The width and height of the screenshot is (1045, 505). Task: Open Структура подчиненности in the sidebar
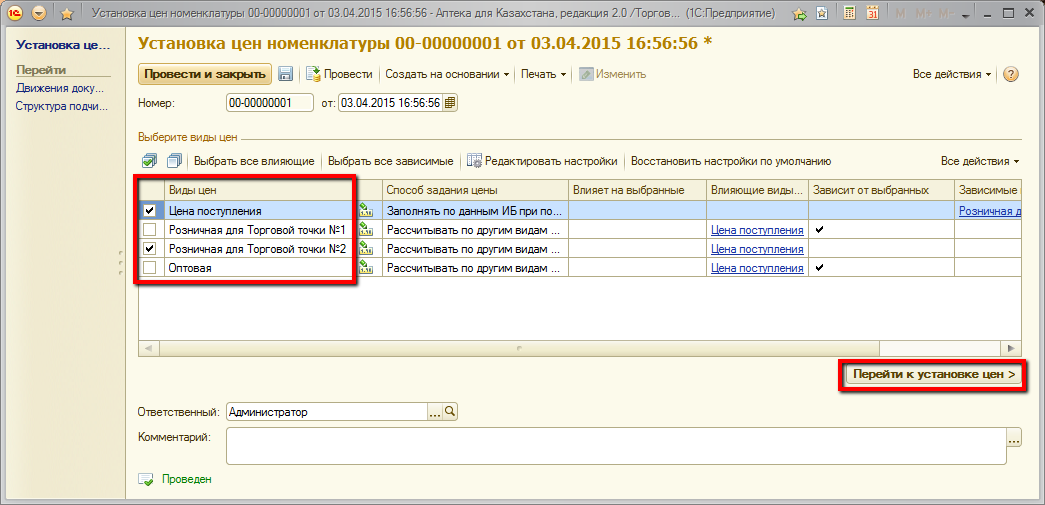click(60, 106)
